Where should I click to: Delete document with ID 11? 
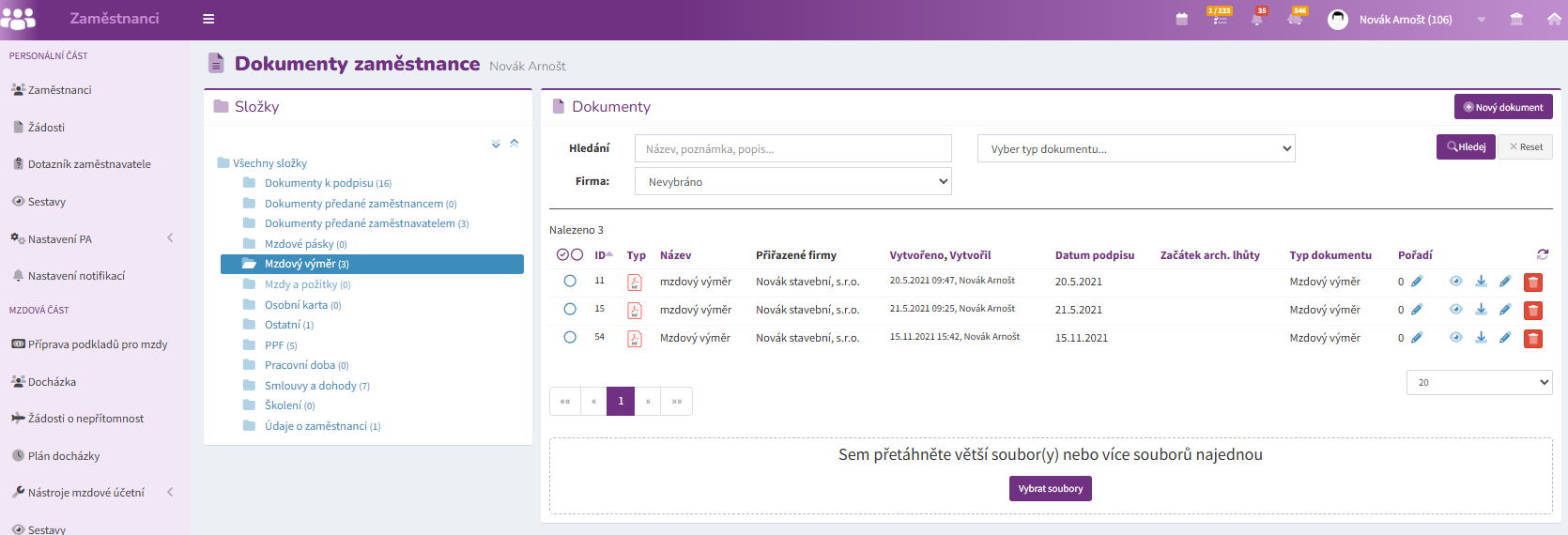pos(1533,282)
